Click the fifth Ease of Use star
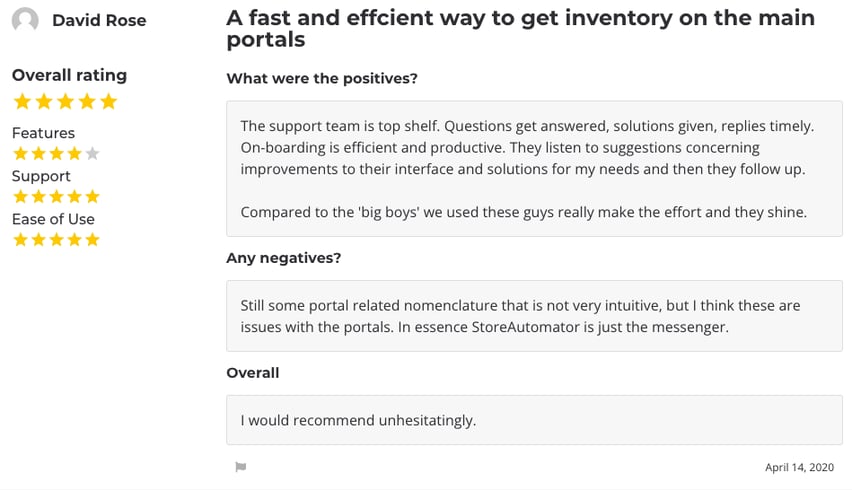This screenshot has width=852, height=490. point(92,240)
